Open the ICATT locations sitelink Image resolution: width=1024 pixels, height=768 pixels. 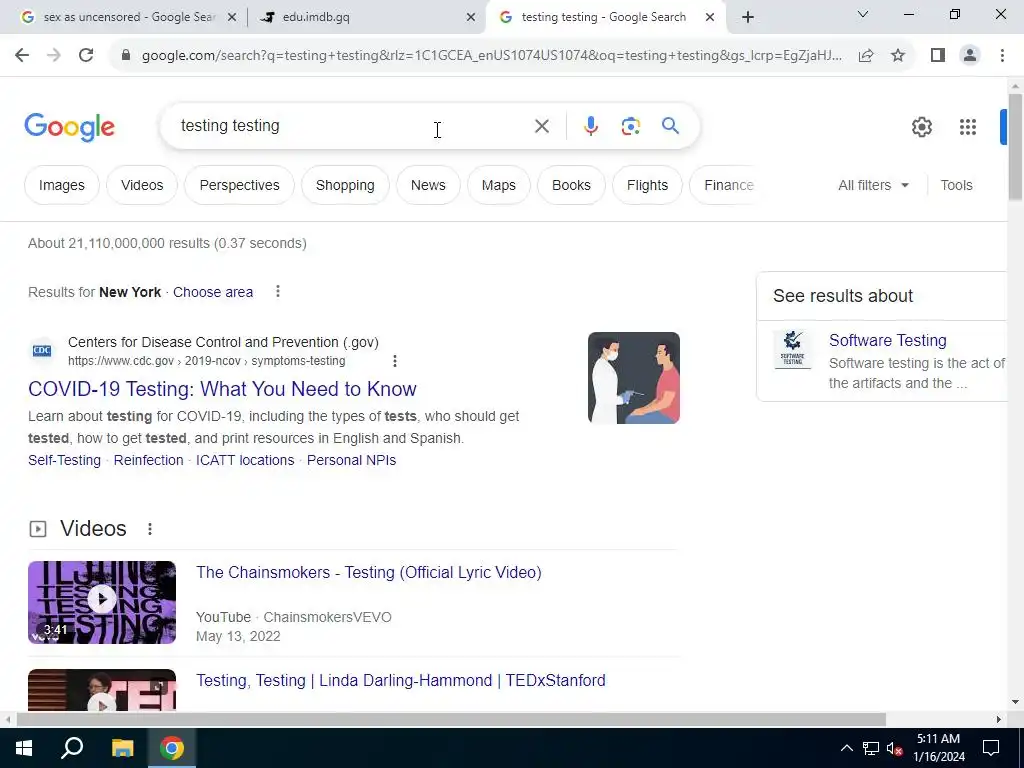point(245,460)
